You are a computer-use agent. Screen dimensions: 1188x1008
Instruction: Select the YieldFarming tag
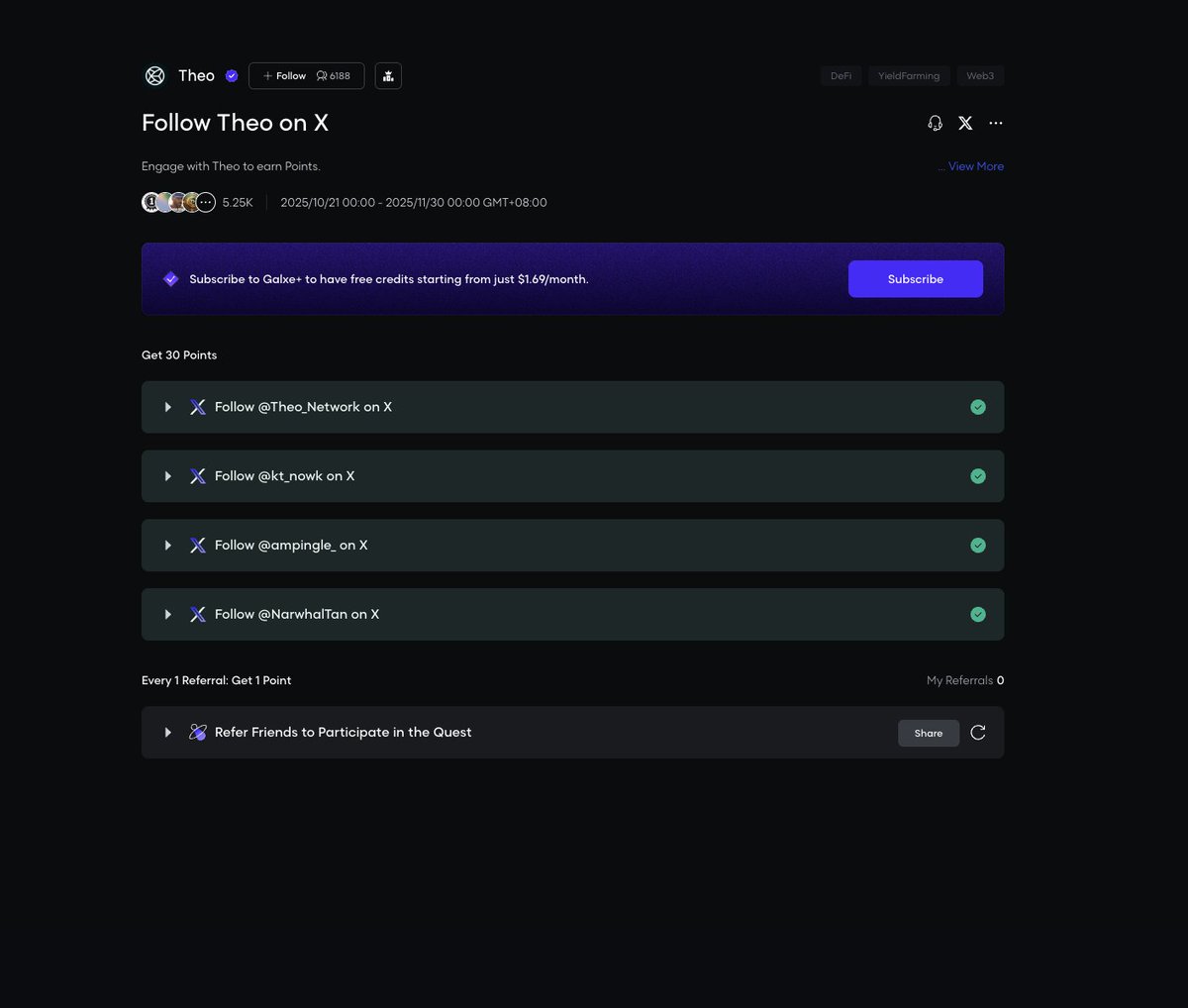point(909,76)
